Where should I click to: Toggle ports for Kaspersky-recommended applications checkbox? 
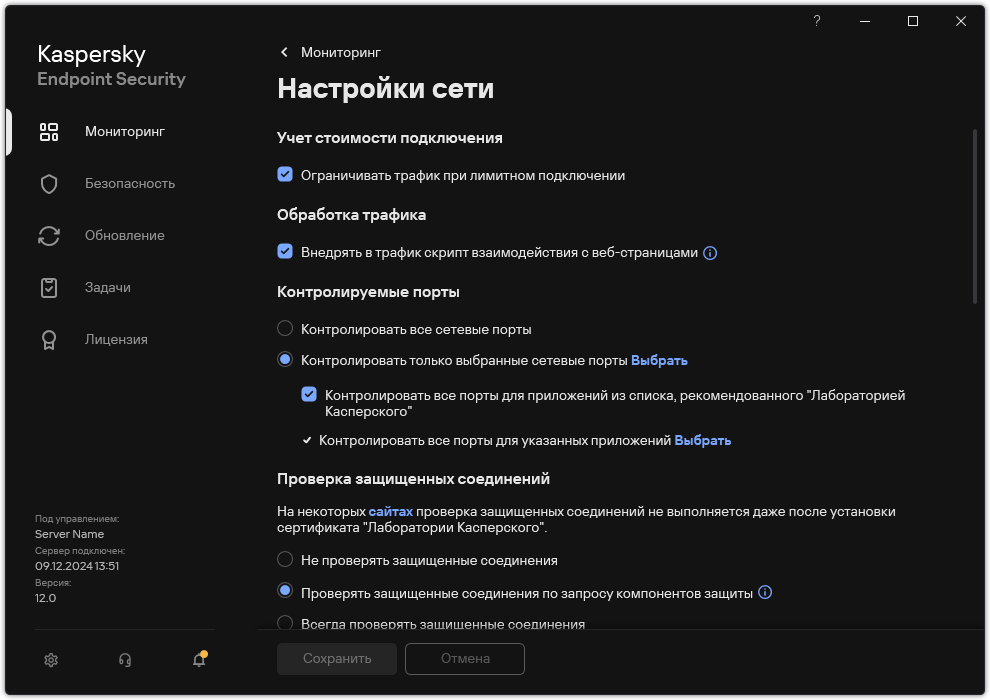tap(309, 395)
